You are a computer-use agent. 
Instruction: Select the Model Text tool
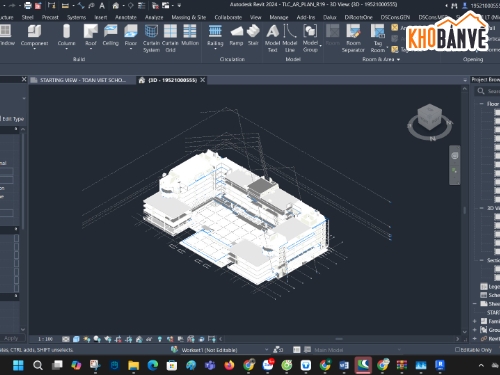(x=272, y=38)
